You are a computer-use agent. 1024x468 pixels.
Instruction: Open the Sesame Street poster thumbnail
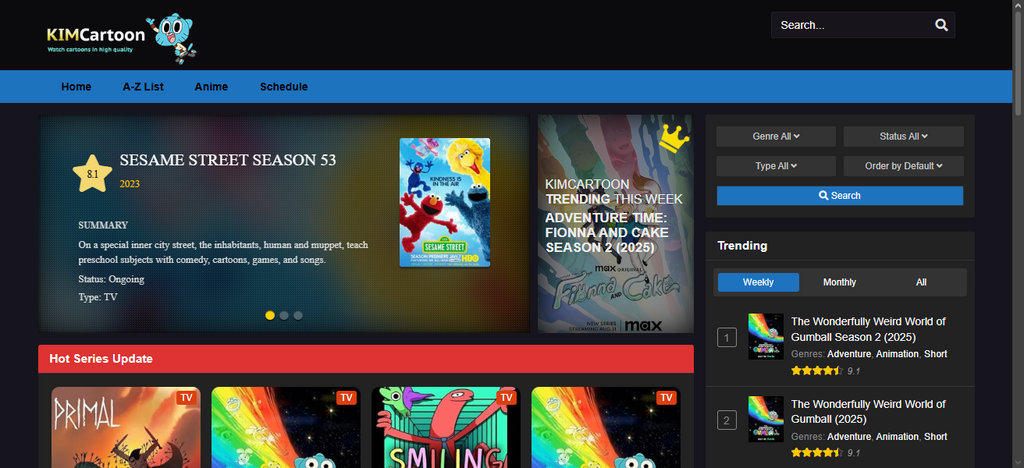445,202
